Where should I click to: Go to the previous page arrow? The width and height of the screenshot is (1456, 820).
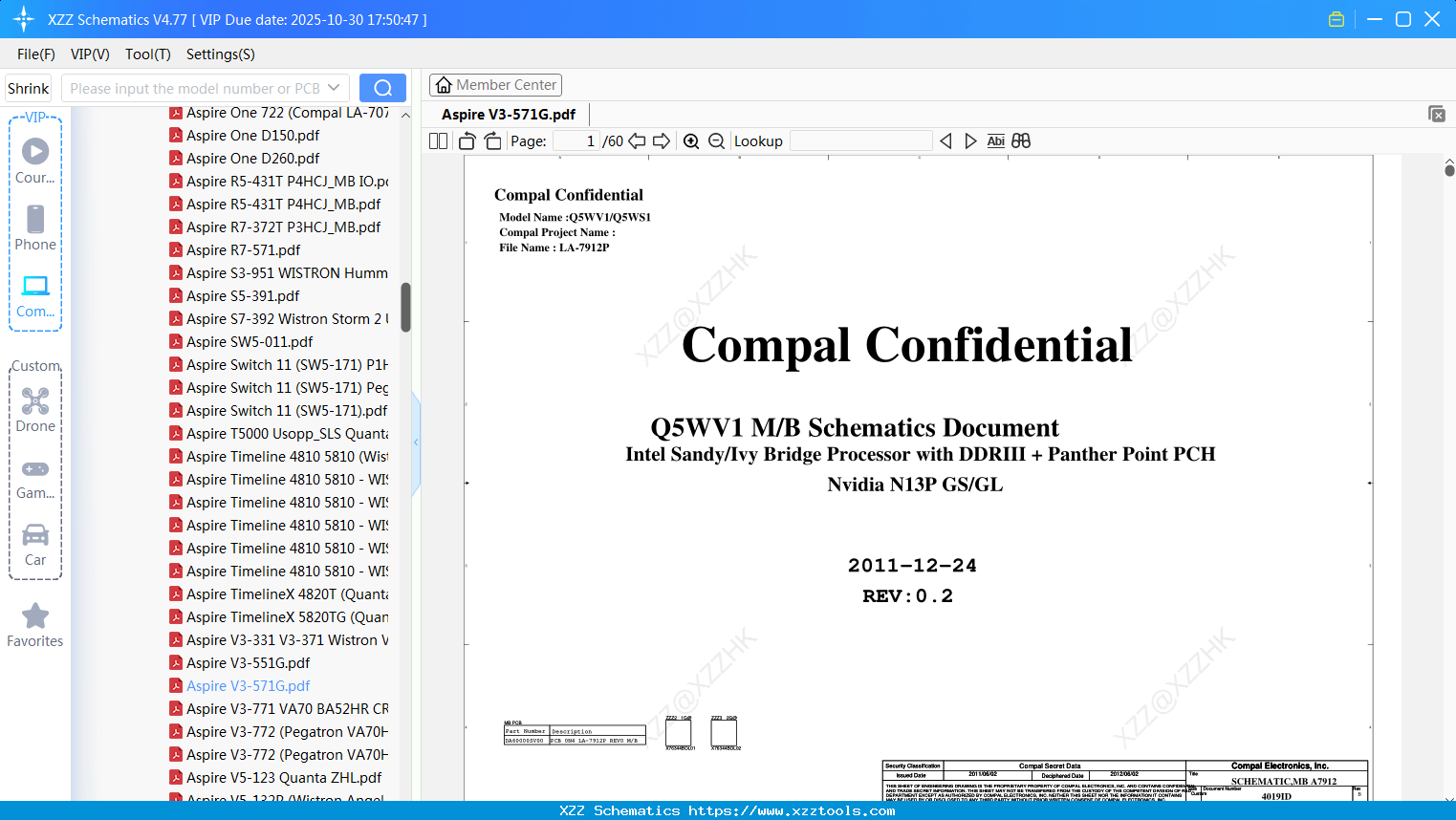click(x=637, y=141)
